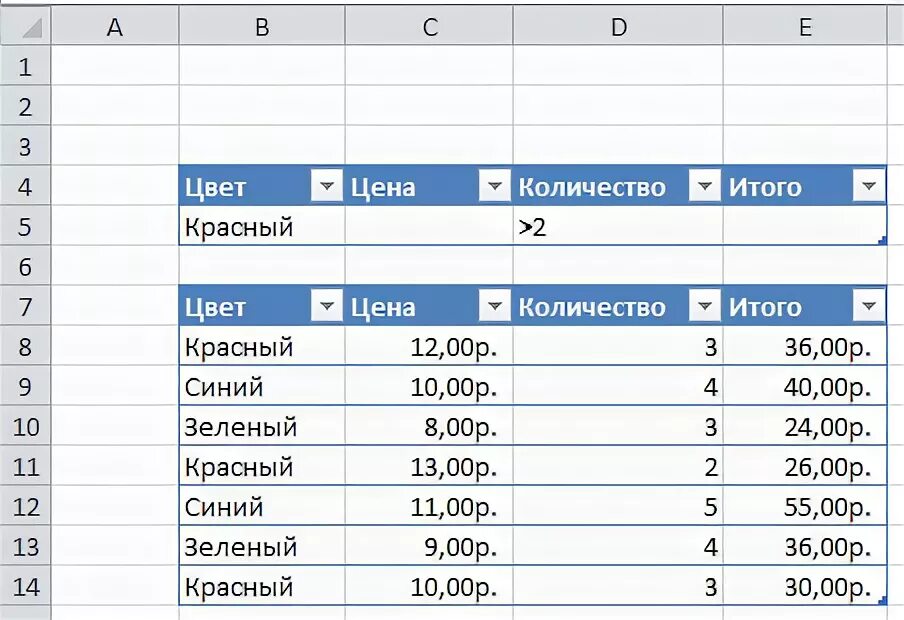This screenshot has width=904, height=620.
Task: Select the Красный criteria cell in row 5
Action: pos(262,226)
